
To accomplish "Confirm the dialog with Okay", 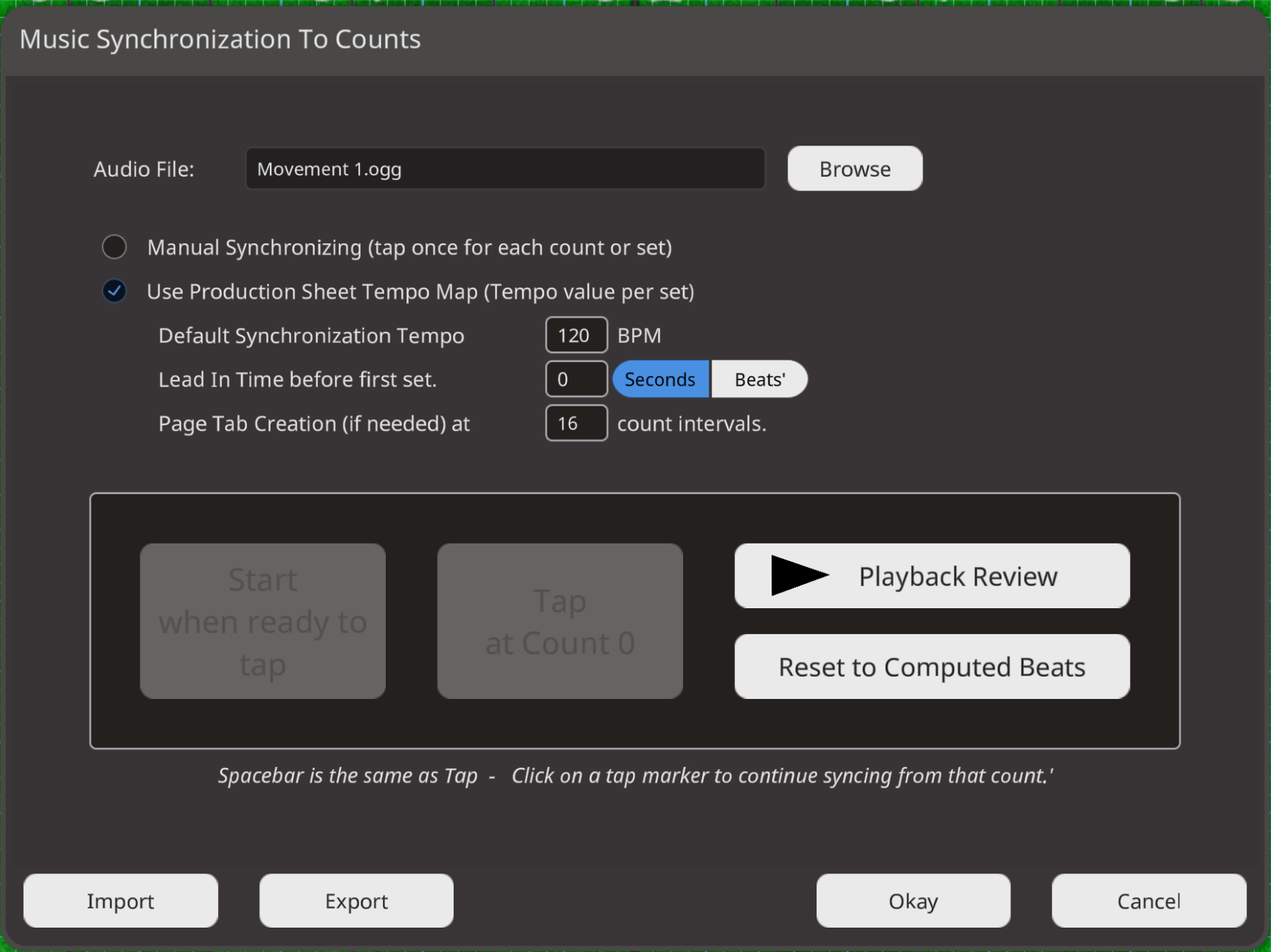I will 913,901.
